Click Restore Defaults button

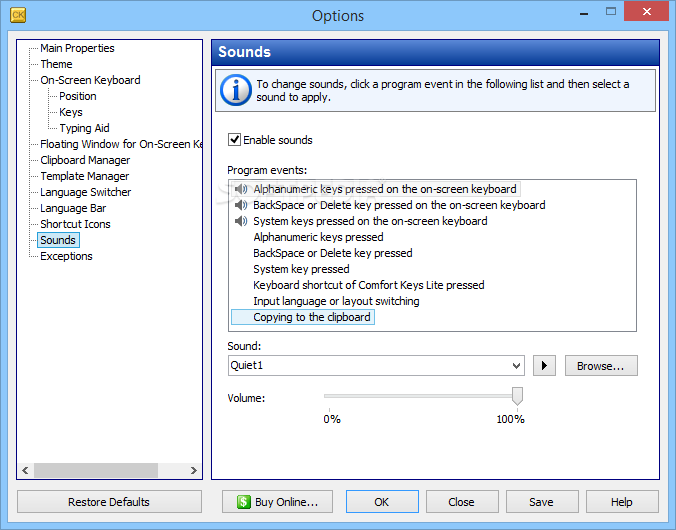(109, 502)
